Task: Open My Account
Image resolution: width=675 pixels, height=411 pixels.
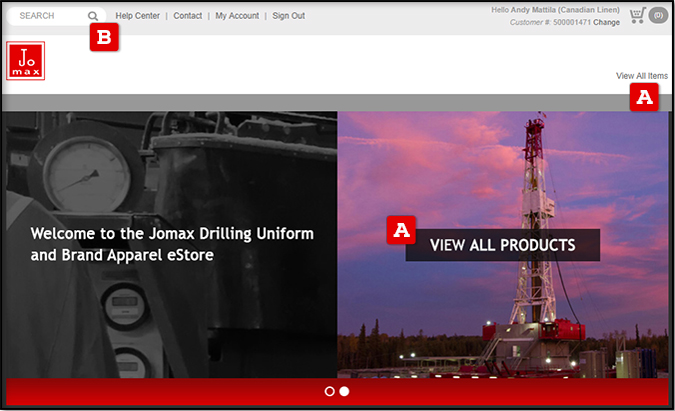Action: coord(237,16)
